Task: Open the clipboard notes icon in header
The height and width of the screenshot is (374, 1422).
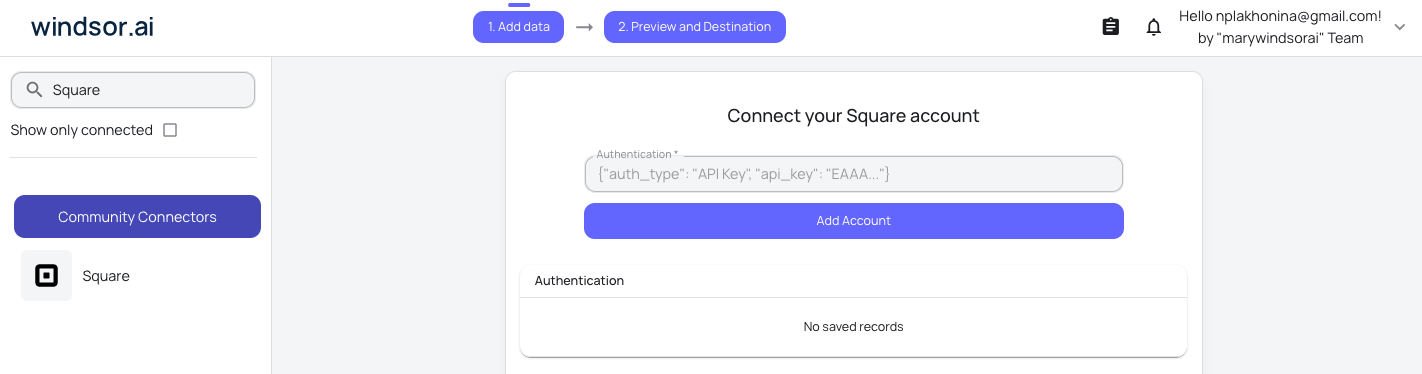Action: click(x=1110, y=27)
